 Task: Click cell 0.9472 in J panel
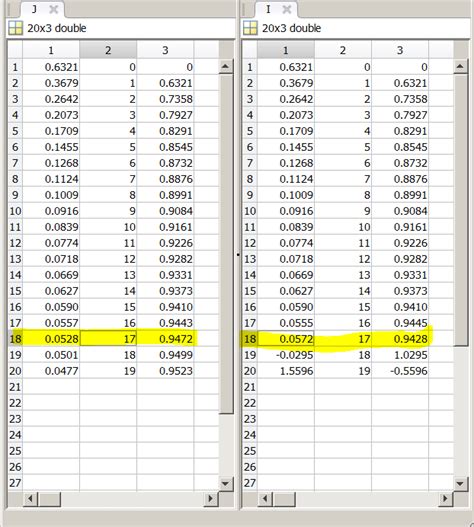pyautogui.click(x=165, y=339)
